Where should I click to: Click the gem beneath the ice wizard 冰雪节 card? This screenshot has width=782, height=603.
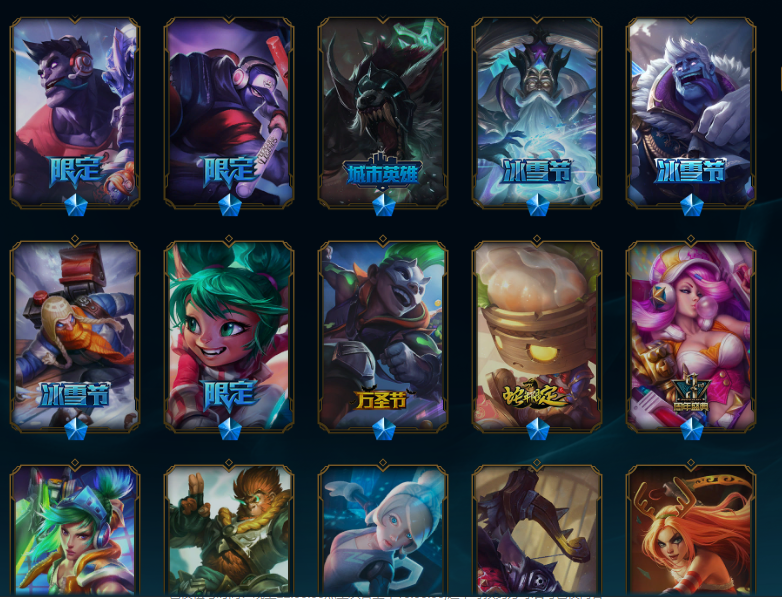pos(538,205)
